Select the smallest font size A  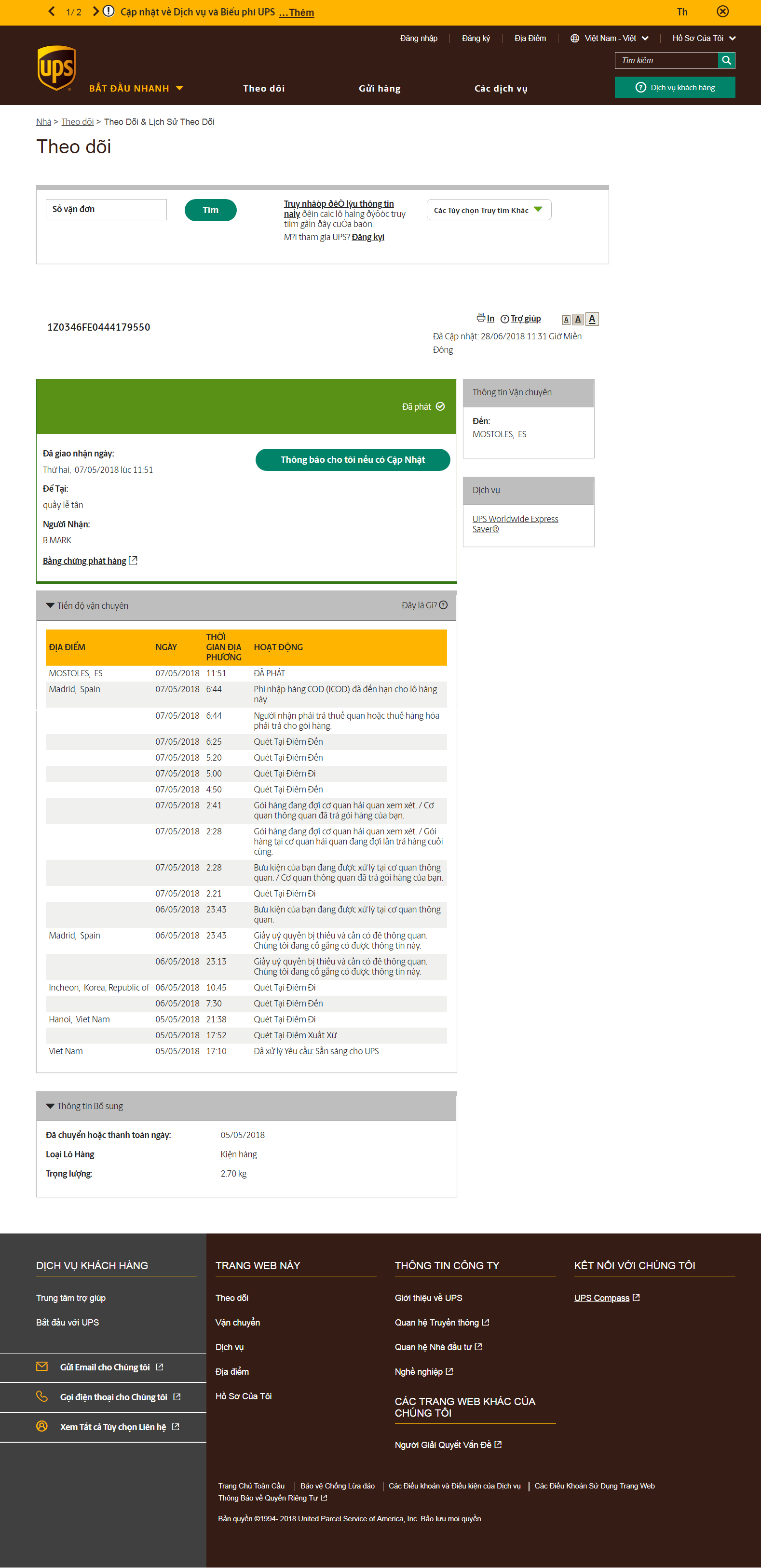click(566, 320)
